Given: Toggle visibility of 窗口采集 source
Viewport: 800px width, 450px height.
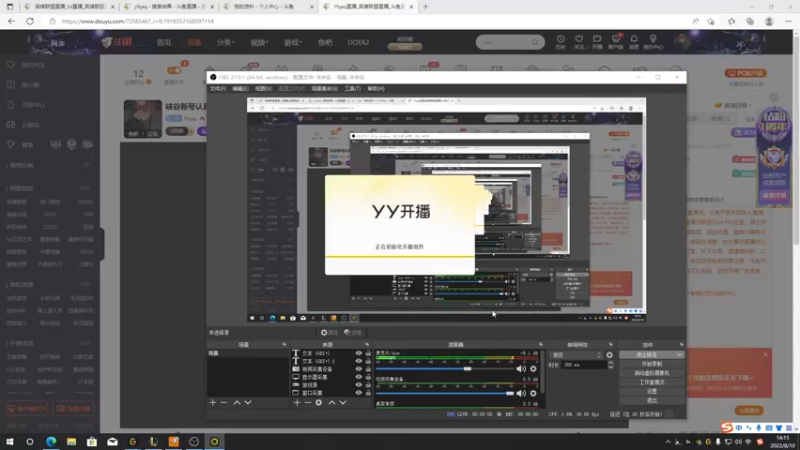Looking at the screenshot, I should pyautogui.click(x=359, y=393).
